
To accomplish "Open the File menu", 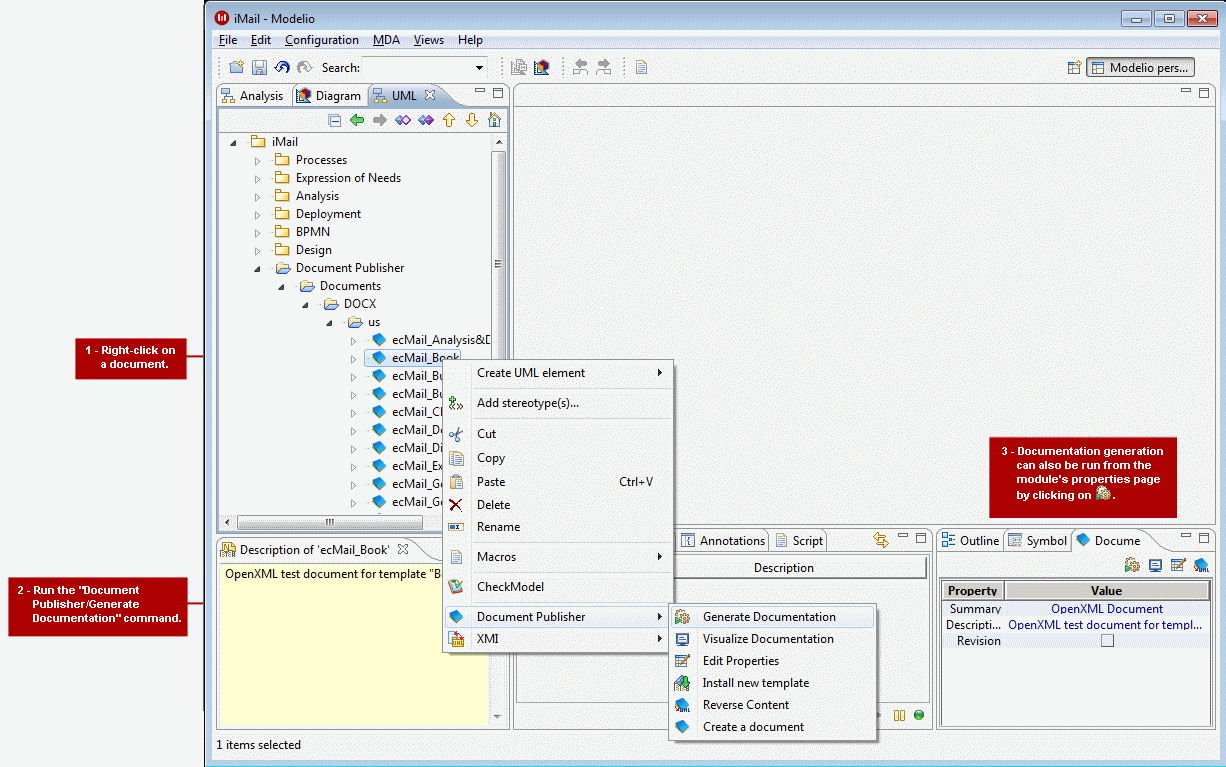I will pyautogui.click(x=228, y=40).
